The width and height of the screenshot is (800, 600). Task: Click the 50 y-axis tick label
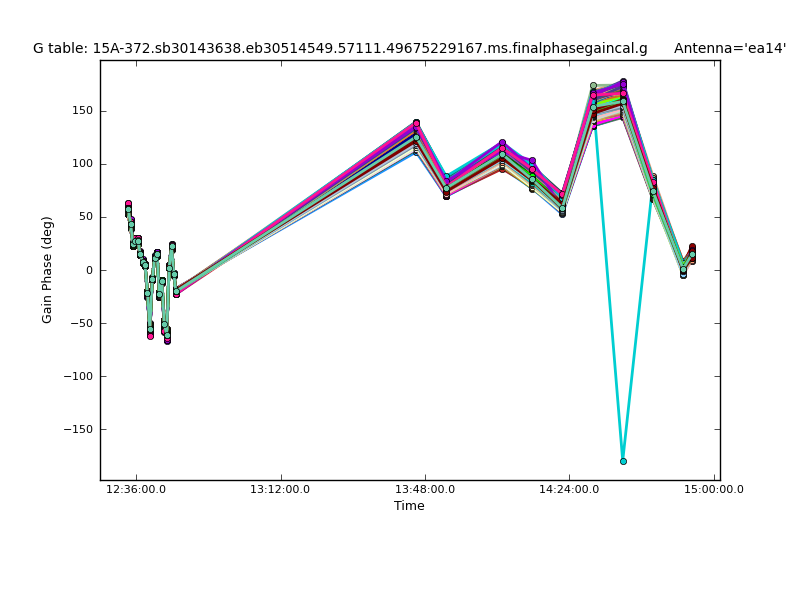[85, 217]
